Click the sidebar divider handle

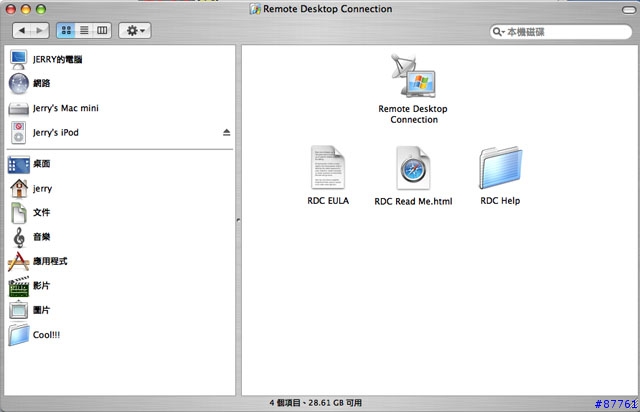click(x=238, y=220)
